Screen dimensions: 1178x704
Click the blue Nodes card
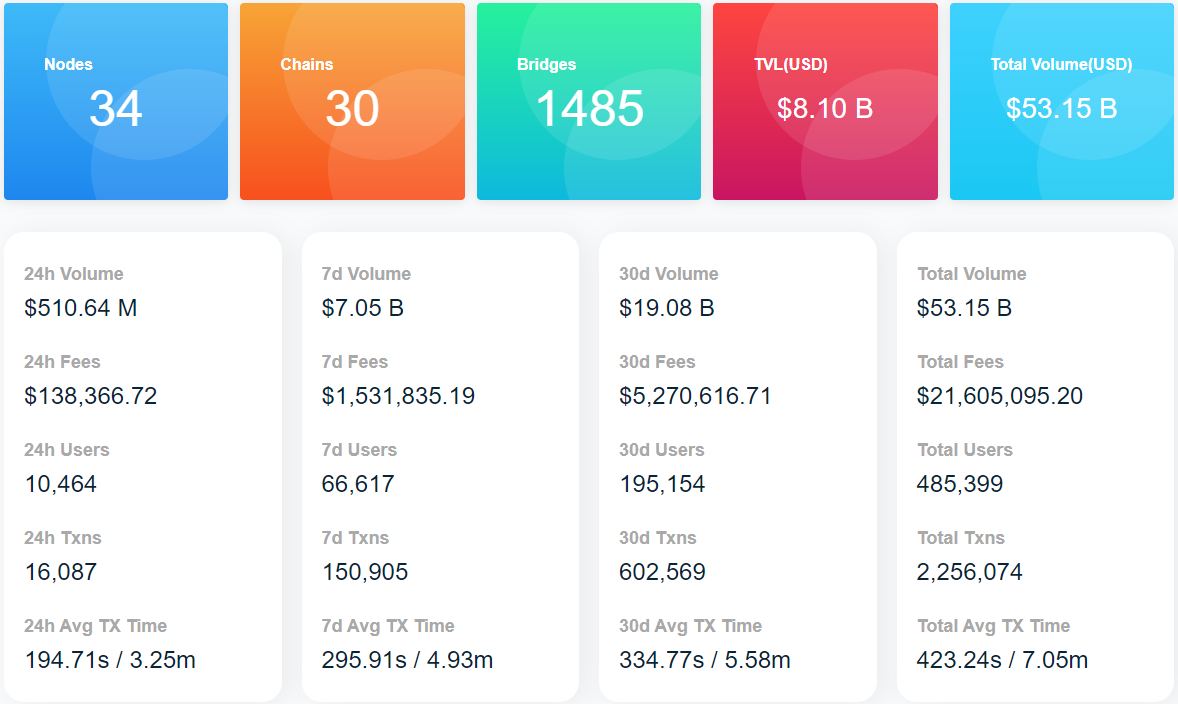[x=116, y=101]
